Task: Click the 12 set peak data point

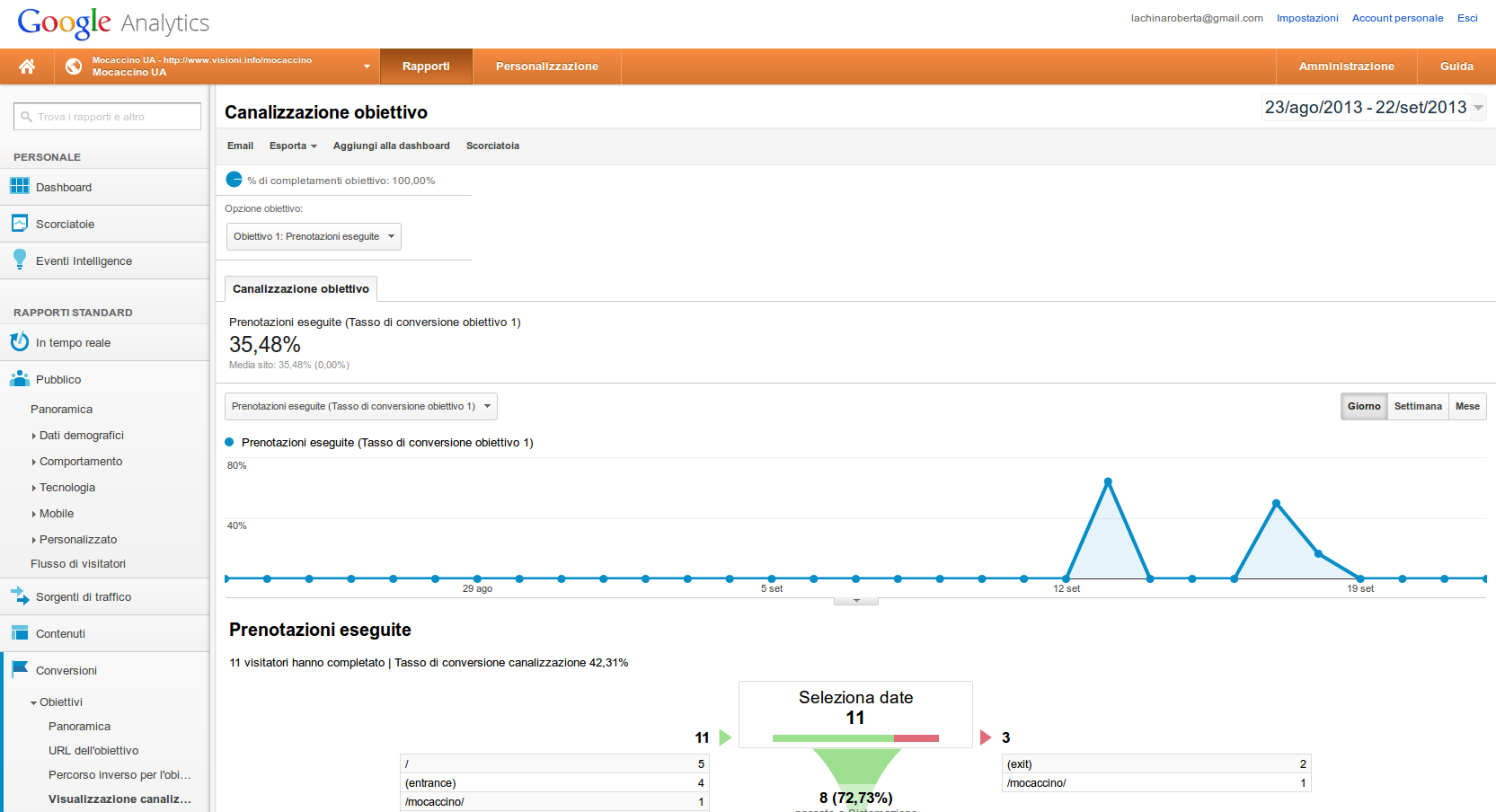Action: point(1108,481)
